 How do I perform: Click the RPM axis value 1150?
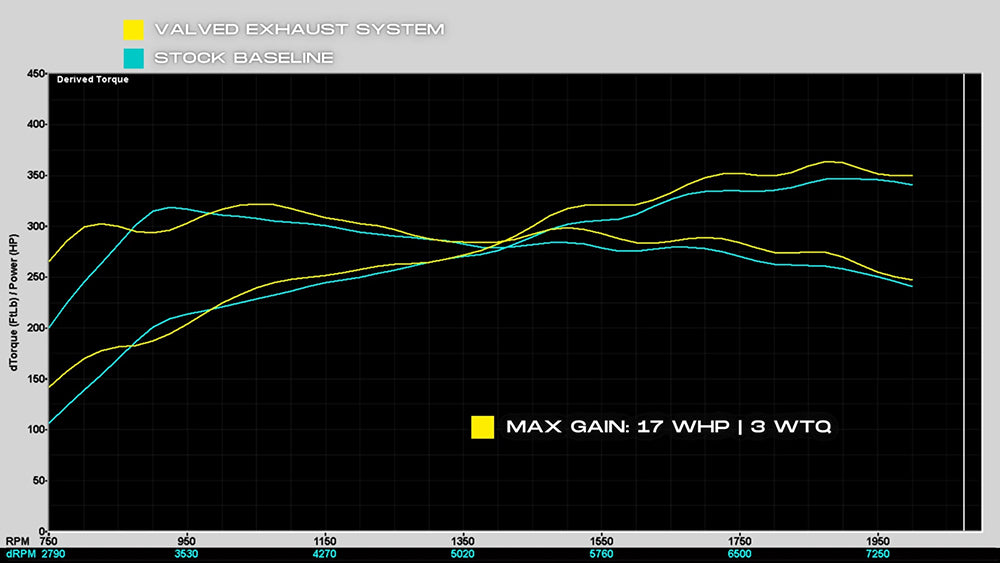pyautogui.click(x=325, y=541)
